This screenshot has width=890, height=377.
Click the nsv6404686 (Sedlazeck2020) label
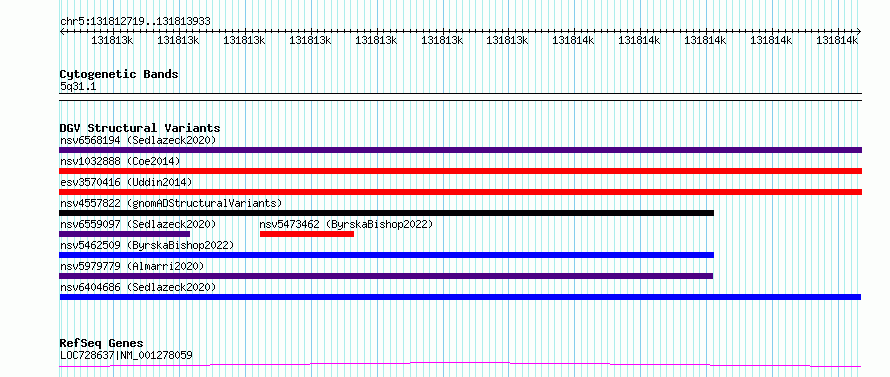tap(138, 287)
